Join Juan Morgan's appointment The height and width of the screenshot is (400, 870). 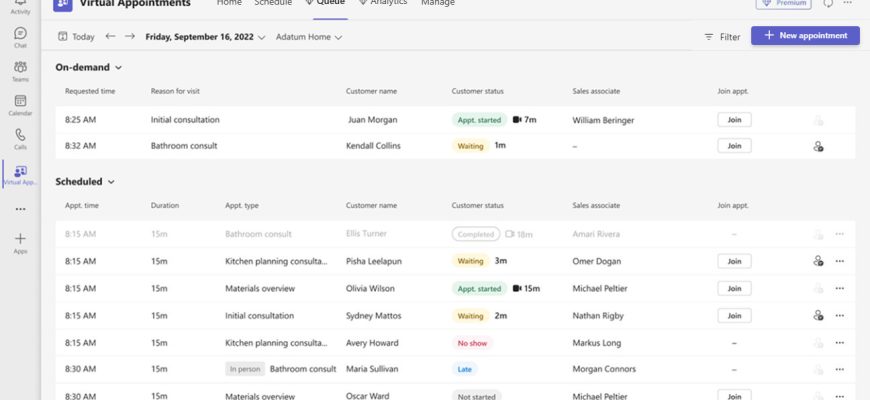(x=734, y=120)
